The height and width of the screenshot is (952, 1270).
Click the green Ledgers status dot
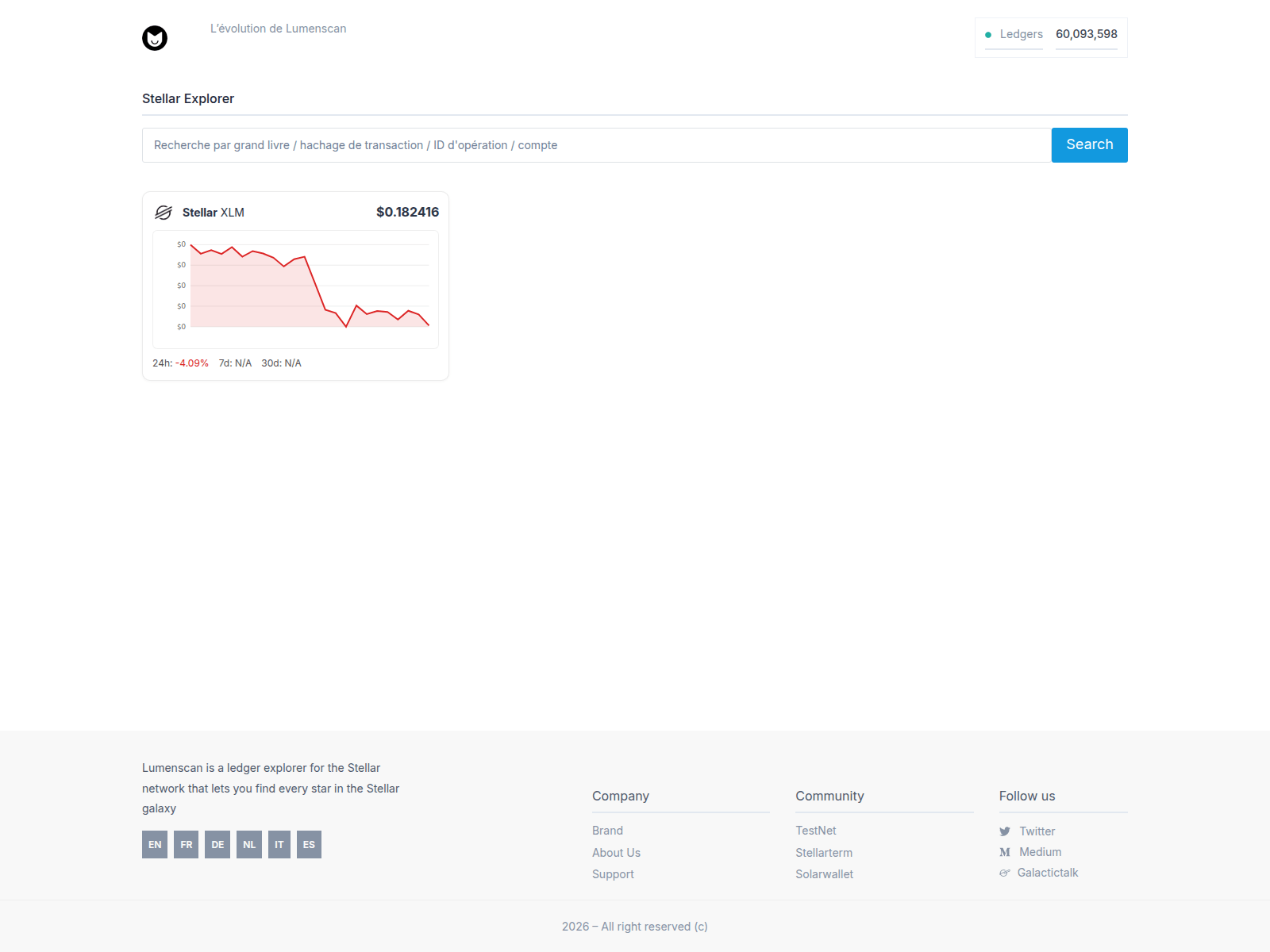[988, 35]
